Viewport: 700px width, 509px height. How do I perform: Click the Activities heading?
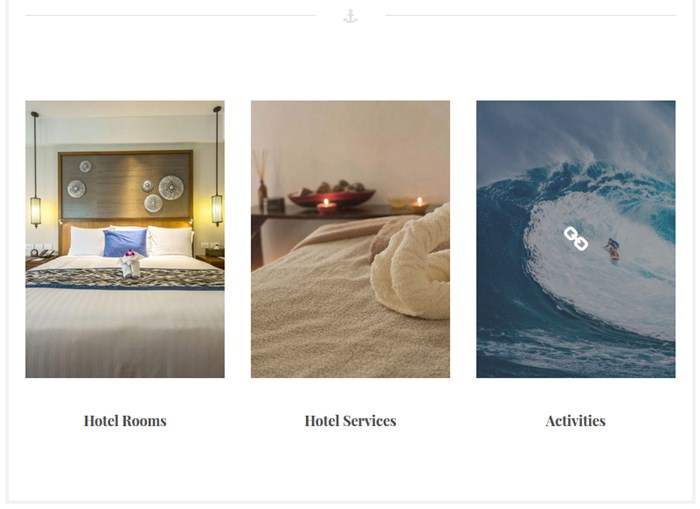[575, 421]
